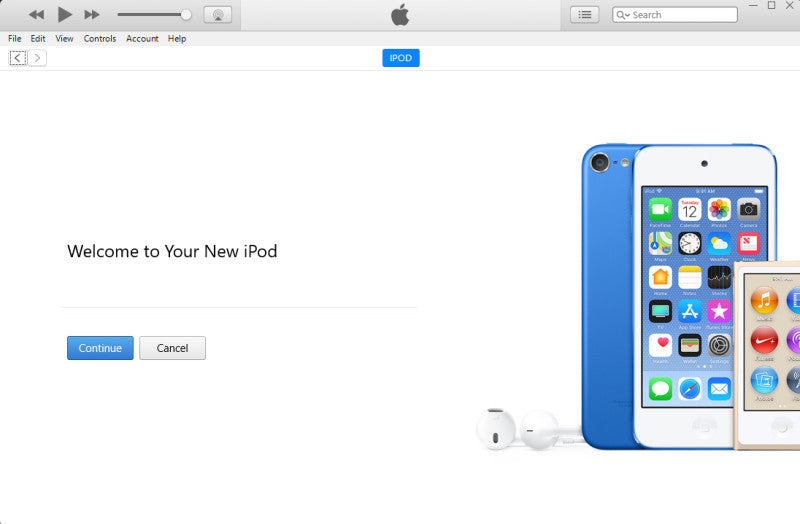Click the Cancel button

tap(172, 348)
